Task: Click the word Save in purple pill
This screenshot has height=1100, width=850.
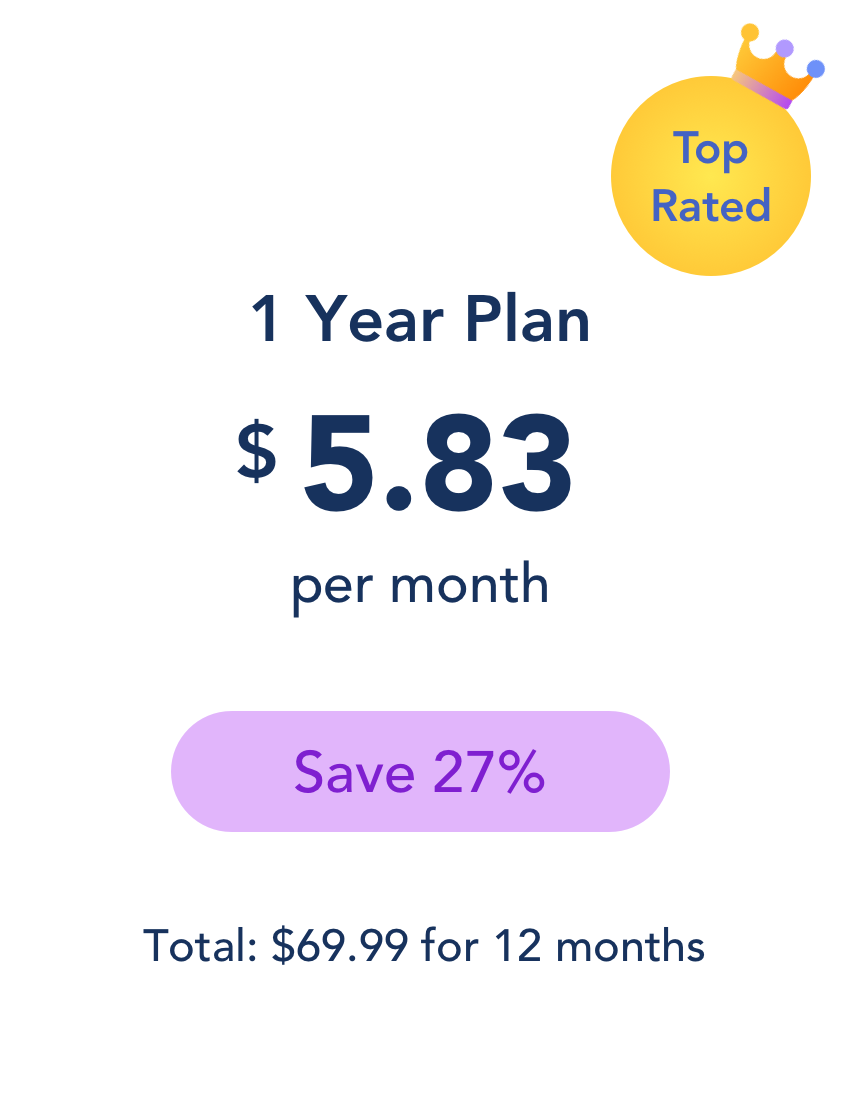Action: (x=354, y=772)
